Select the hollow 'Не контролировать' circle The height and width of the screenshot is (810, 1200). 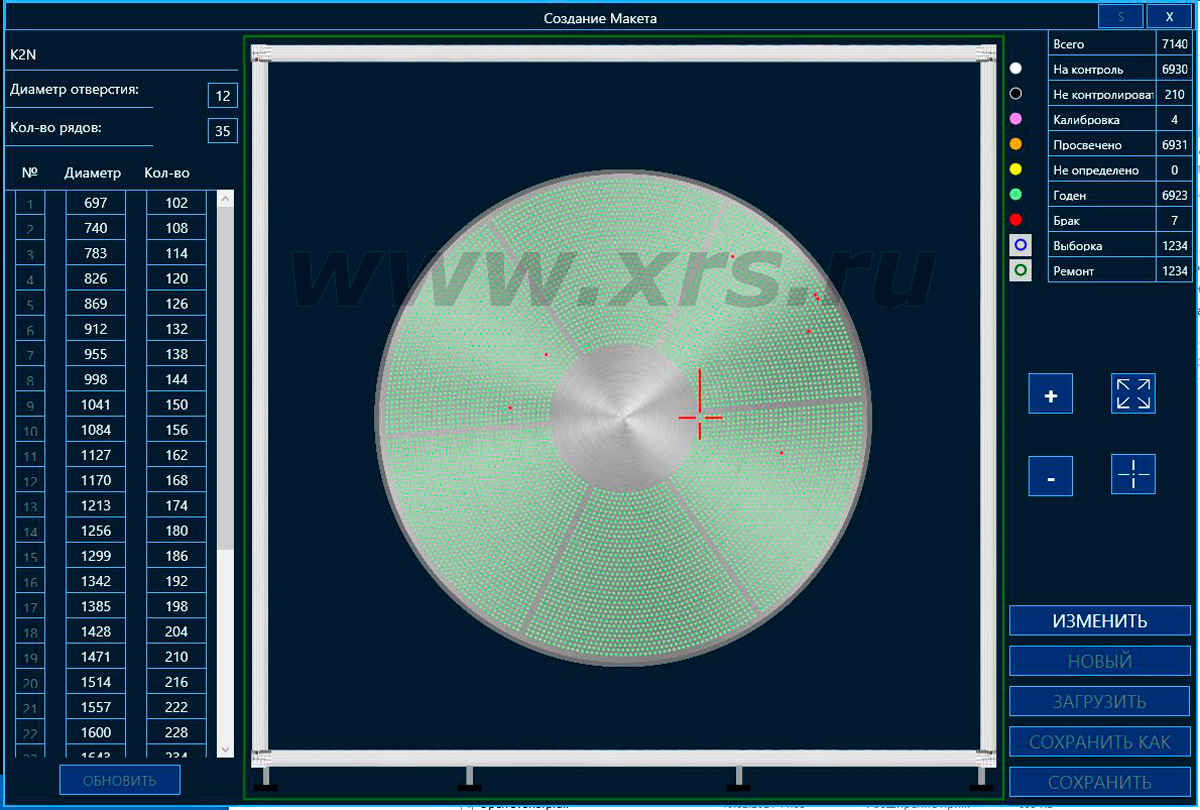1016,93
